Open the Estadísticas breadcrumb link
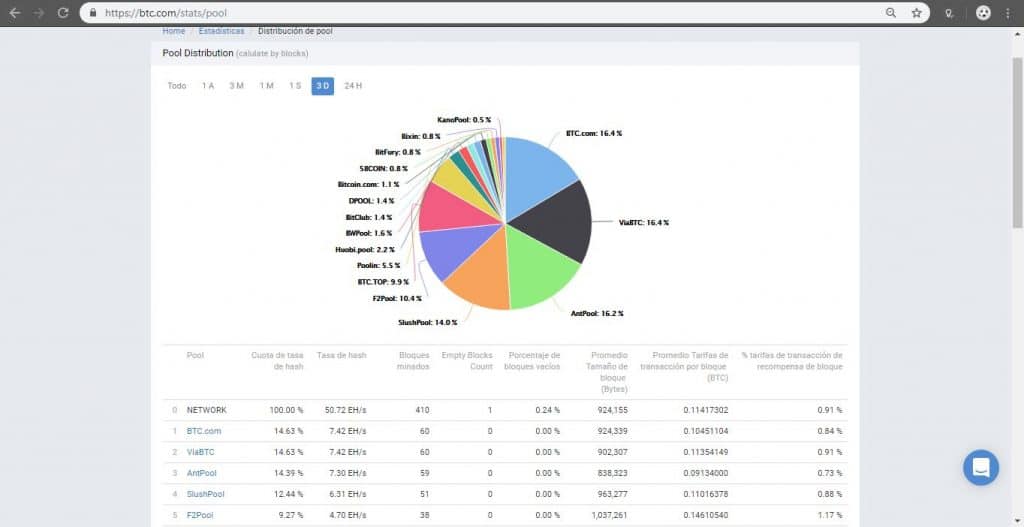Image resolution: width=1024 pixels, height=527 pixels. (x=221, y=31)
